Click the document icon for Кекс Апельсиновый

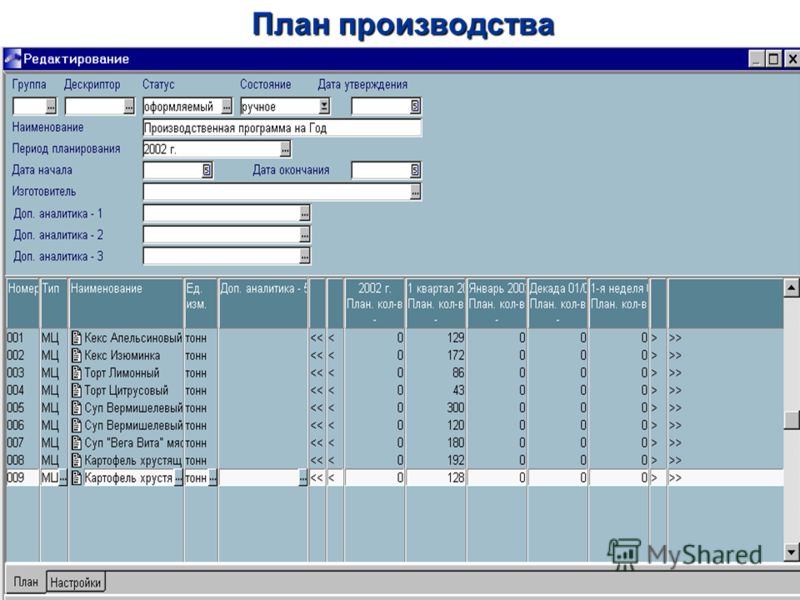(77, 338)
